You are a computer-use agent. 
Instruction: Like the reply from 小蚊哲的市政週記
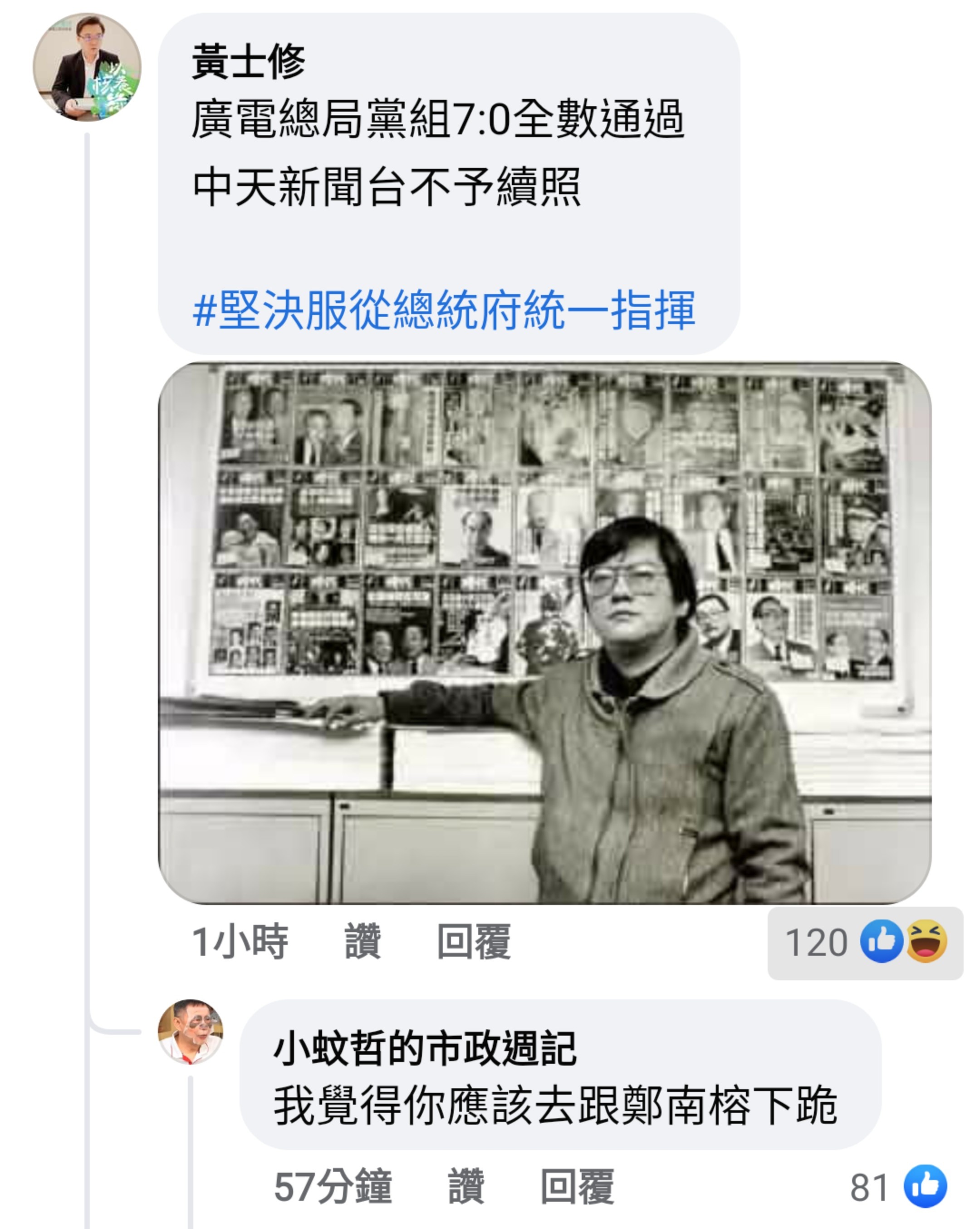(x=466, y=1186)
